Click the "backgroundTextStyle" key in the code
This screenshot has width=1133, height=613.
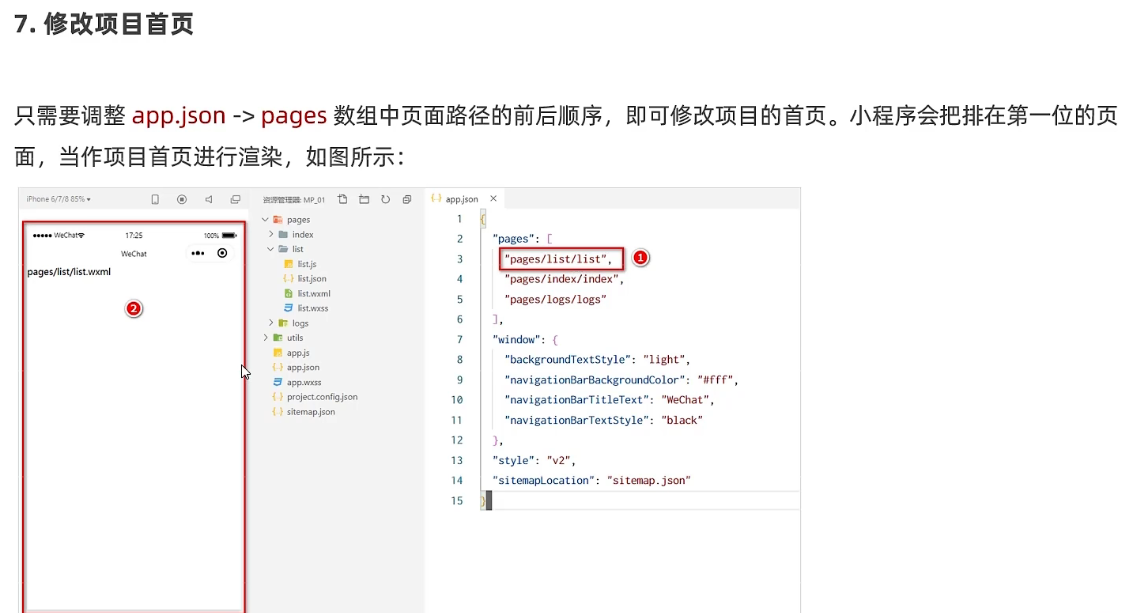[x=567, y=360]
